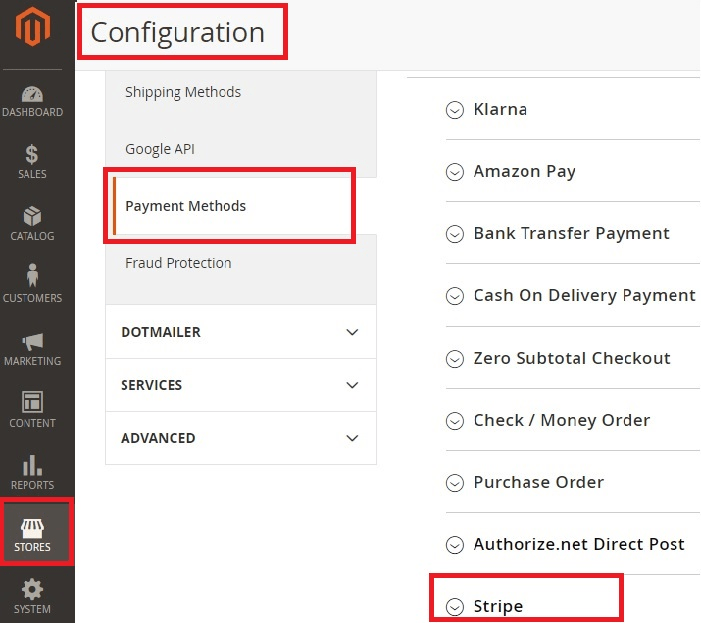Go to Fraud Protection settings

click(x=178, y=263)
